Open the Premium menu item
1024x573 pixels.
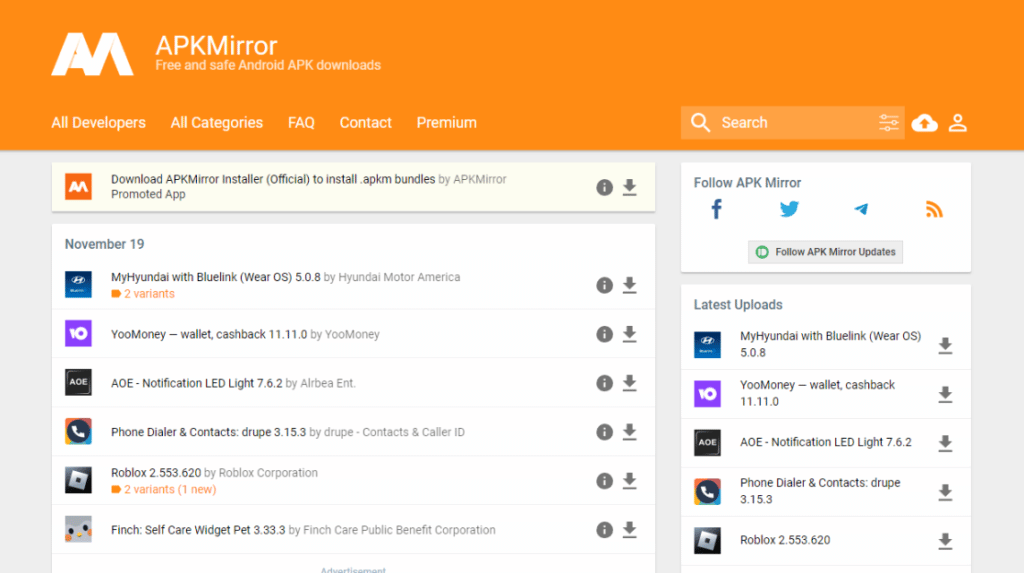tap(446, 123)
